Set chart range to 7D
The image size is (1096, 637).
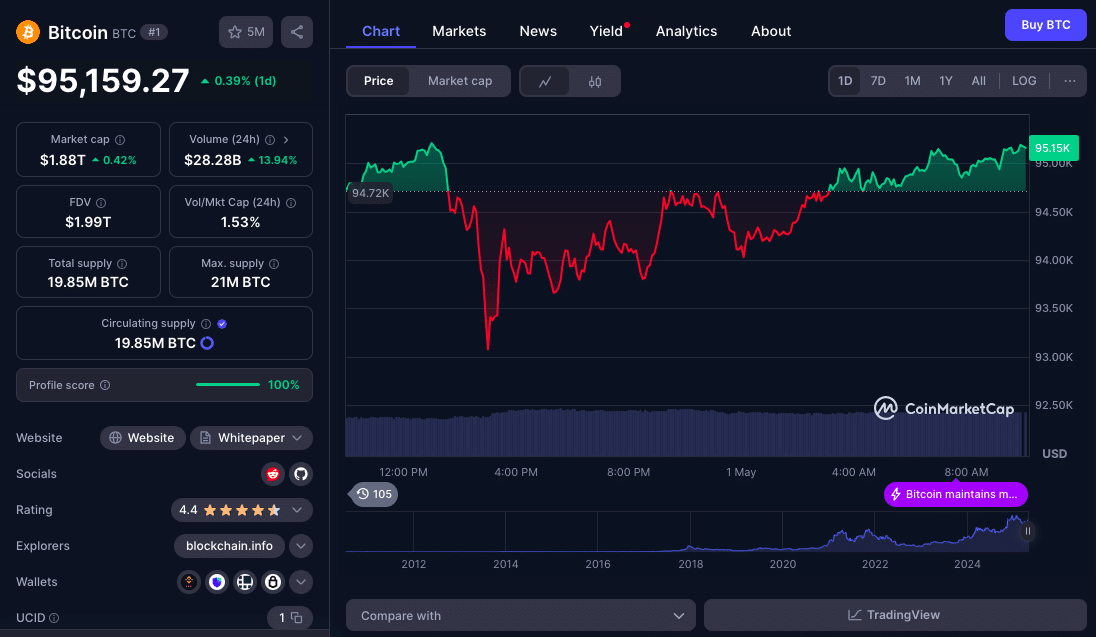tap(878, 81)
